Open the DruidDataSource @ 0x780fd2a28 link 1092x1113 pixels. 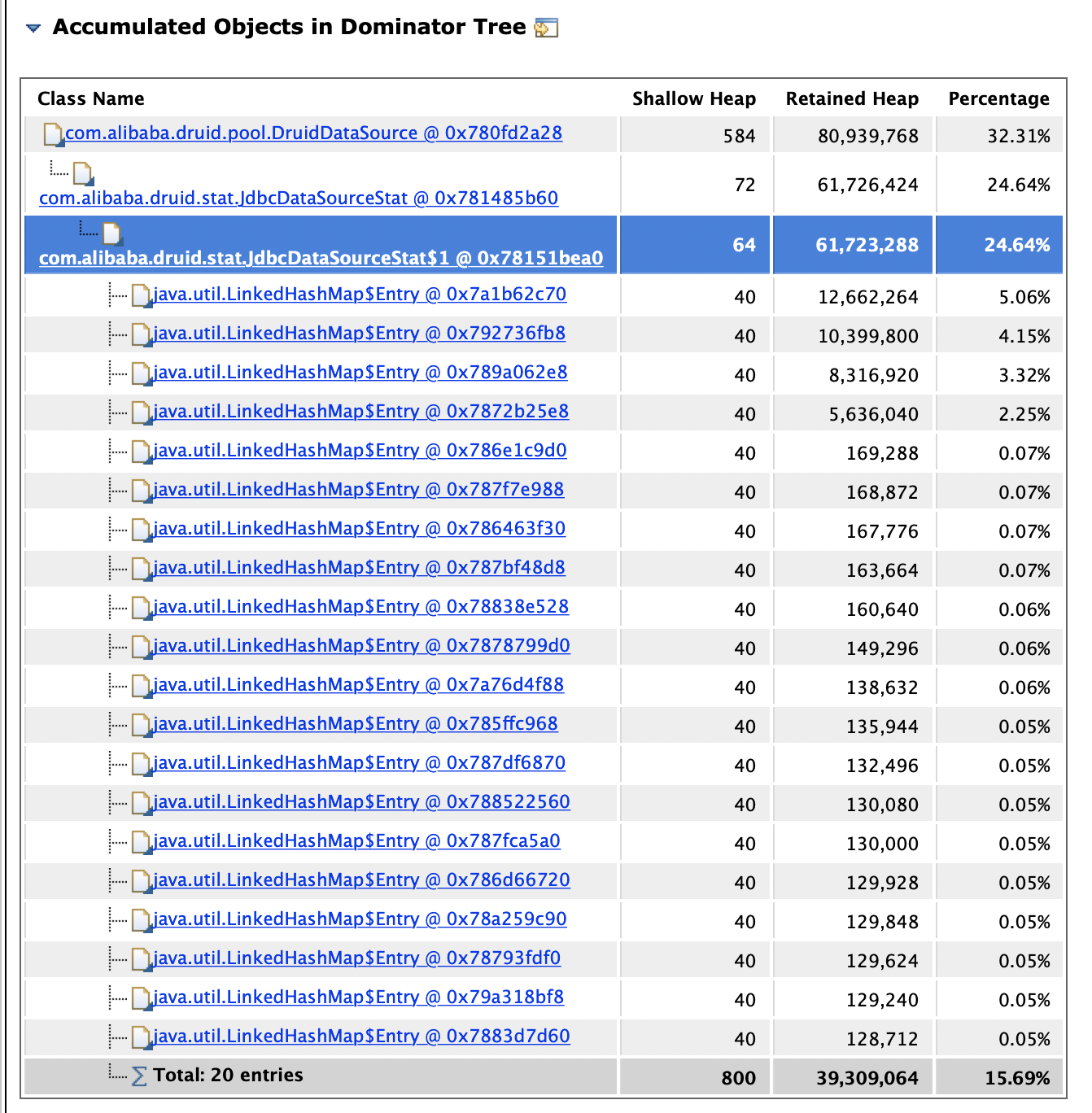click(313, 133)
